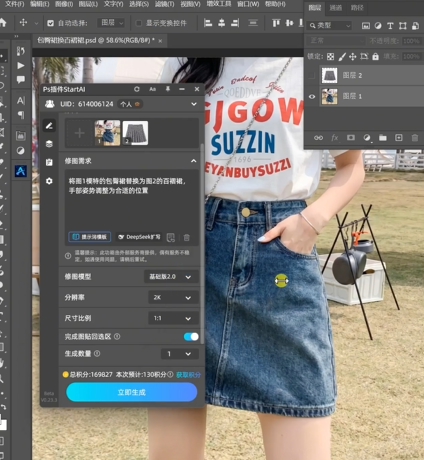This screenshot has height=460, width=424.
Task: Create new adjustment layer icon
Action: click(367, 138)
